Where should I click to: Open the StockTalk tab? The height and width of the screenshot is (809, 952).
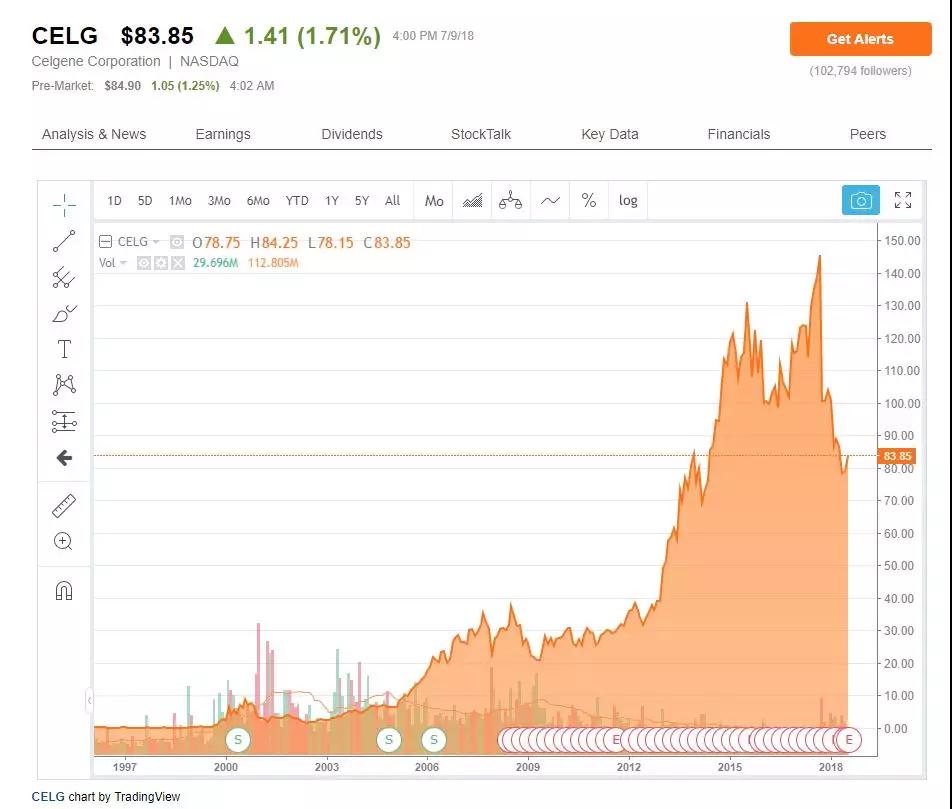(481, 134)
